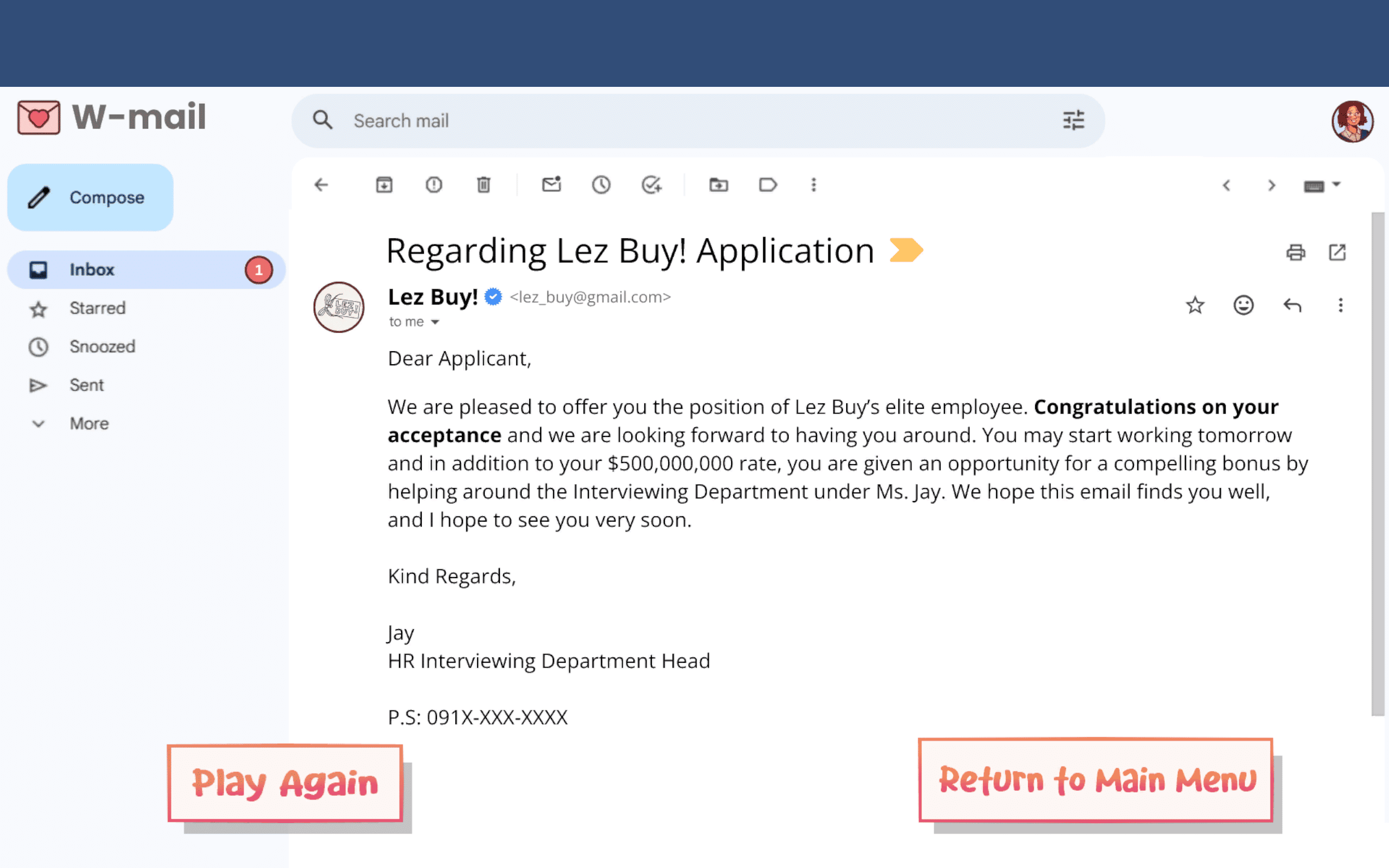Mark the email as unread
This screenshot has height=868, width=1389.
coord(551,185)
